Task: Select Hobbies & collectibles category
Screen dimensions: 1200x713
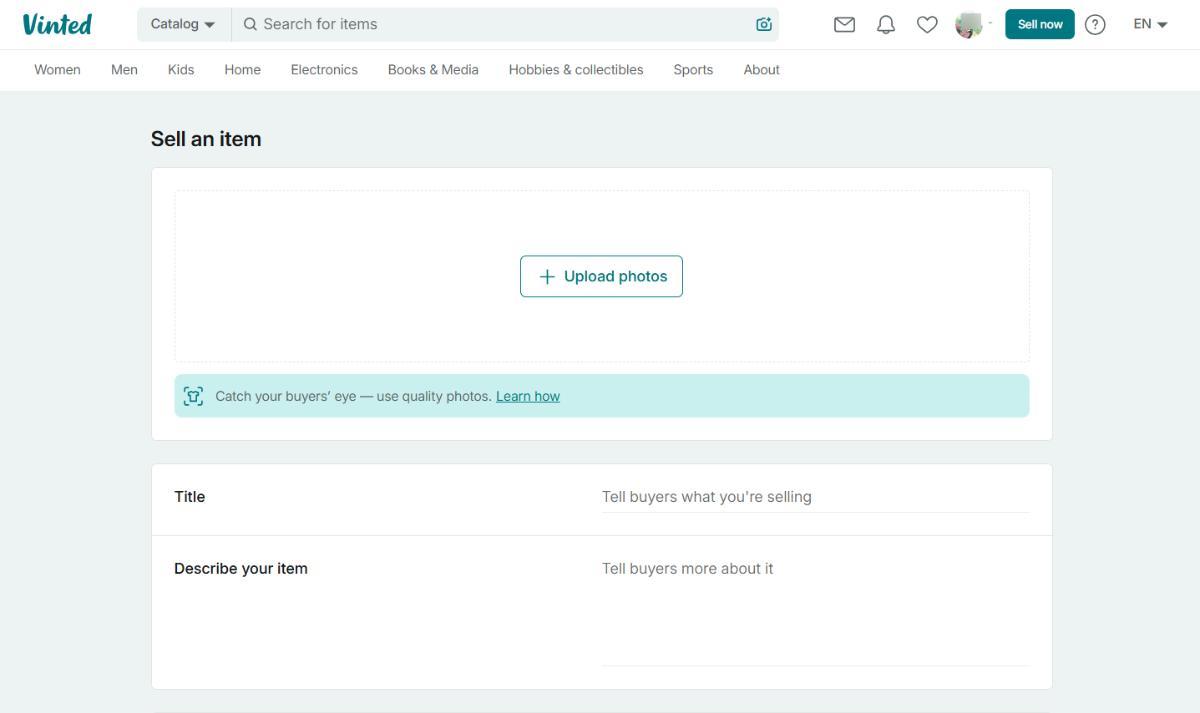Action: coord(575,70)
